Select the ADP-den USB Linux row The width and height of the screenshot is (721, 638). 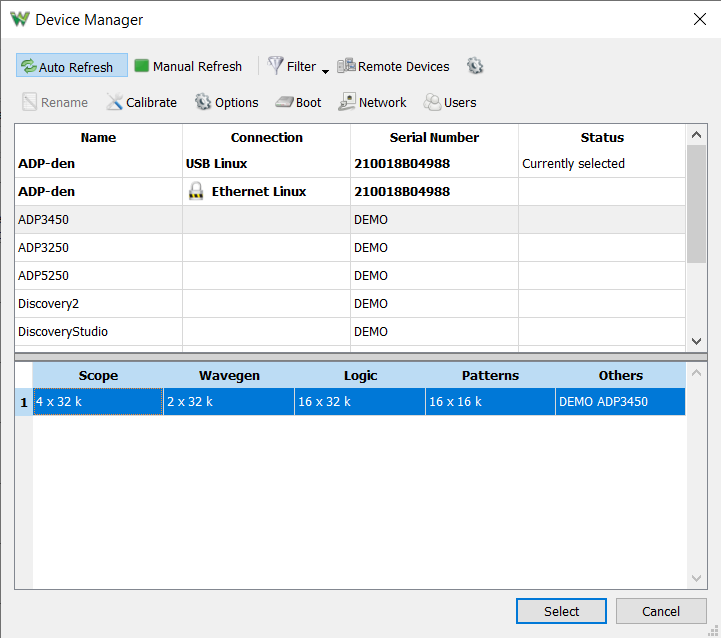click(x=350, y=164)
